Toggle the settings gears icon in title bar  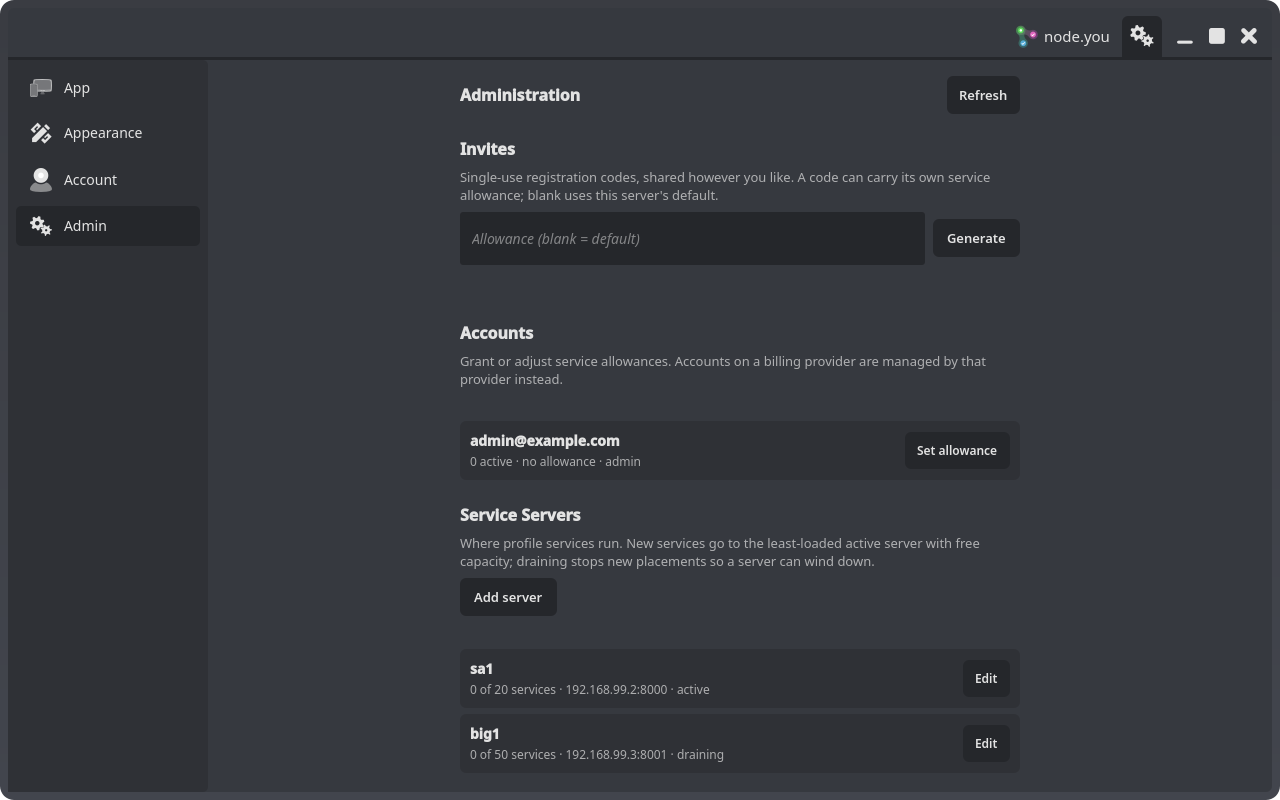point(1142,37)
